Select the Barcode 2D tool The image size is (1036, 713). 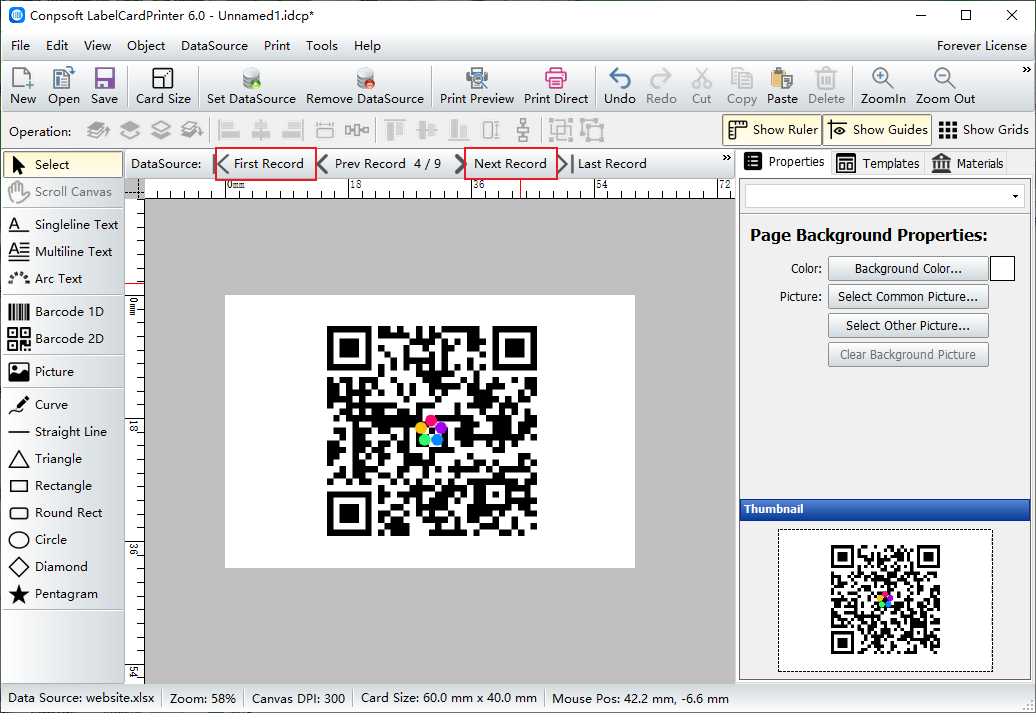[x=63, y=338]
